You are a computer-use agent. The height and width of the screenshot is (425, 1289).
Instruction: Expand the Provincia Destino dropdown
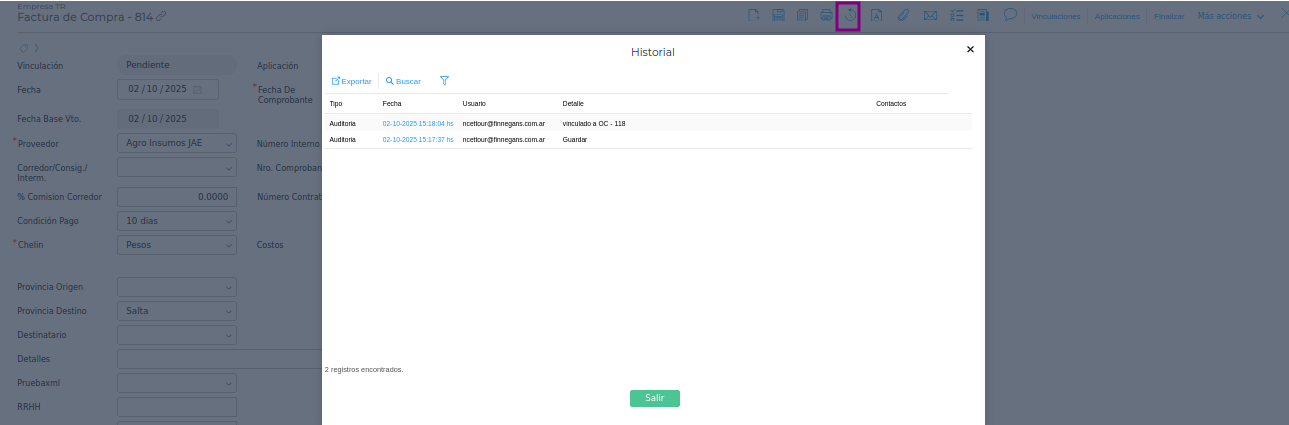pyautogui.click(x=228, y=311)
